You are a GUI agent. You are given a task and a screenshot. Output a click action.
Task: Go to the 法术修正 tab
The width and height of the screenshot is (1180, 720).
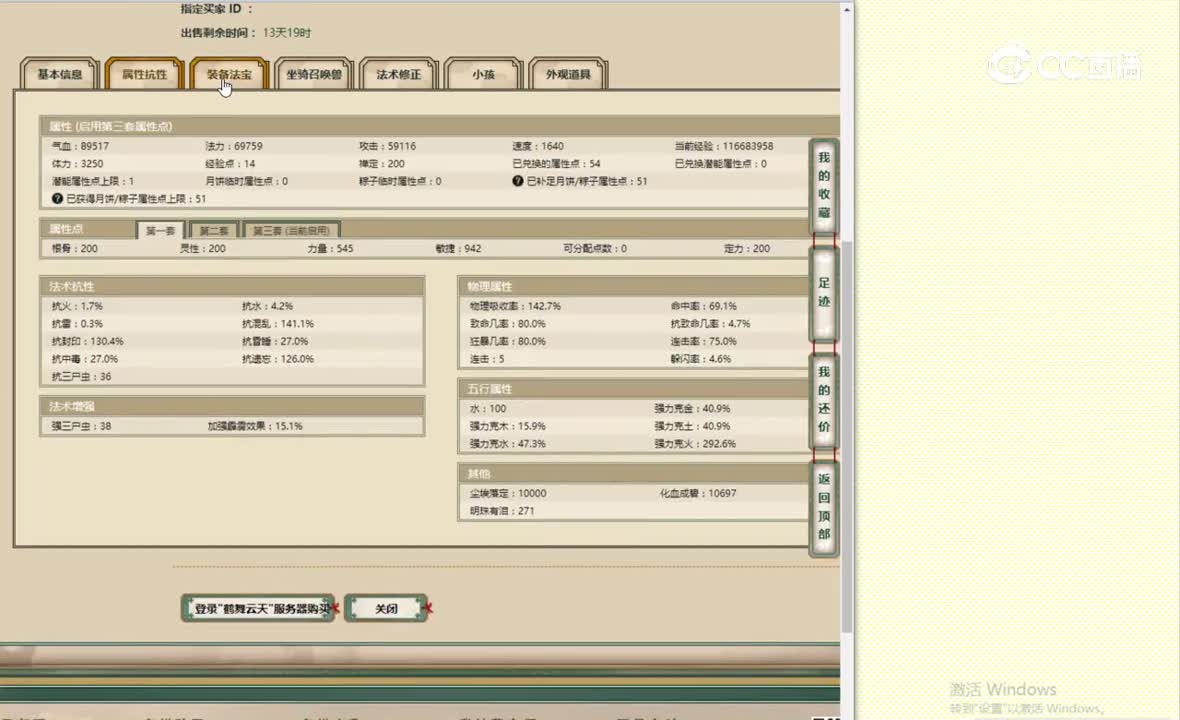tap(398, 74)
